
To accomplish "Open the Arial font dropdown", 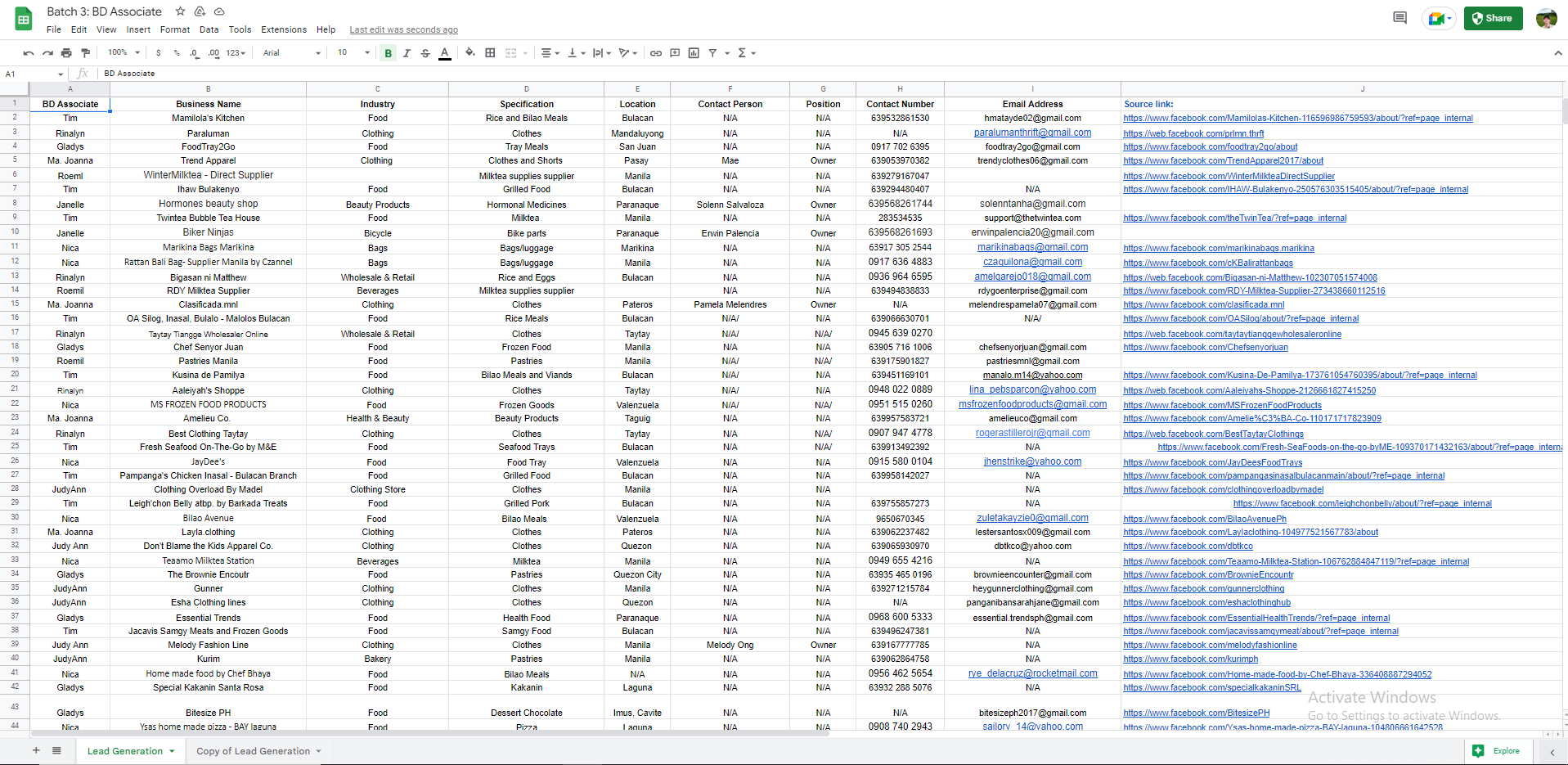I will (292, 53).
